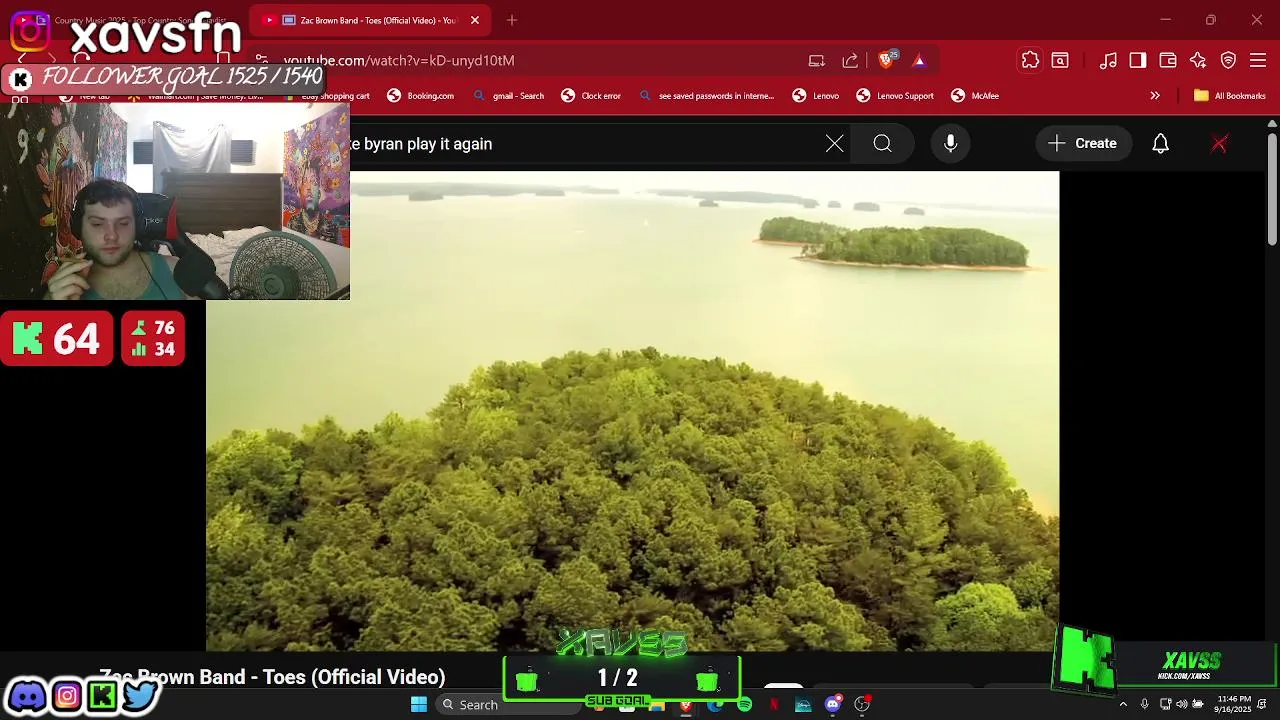Open the Lenovo bookmark

click(x=816, y=96)
